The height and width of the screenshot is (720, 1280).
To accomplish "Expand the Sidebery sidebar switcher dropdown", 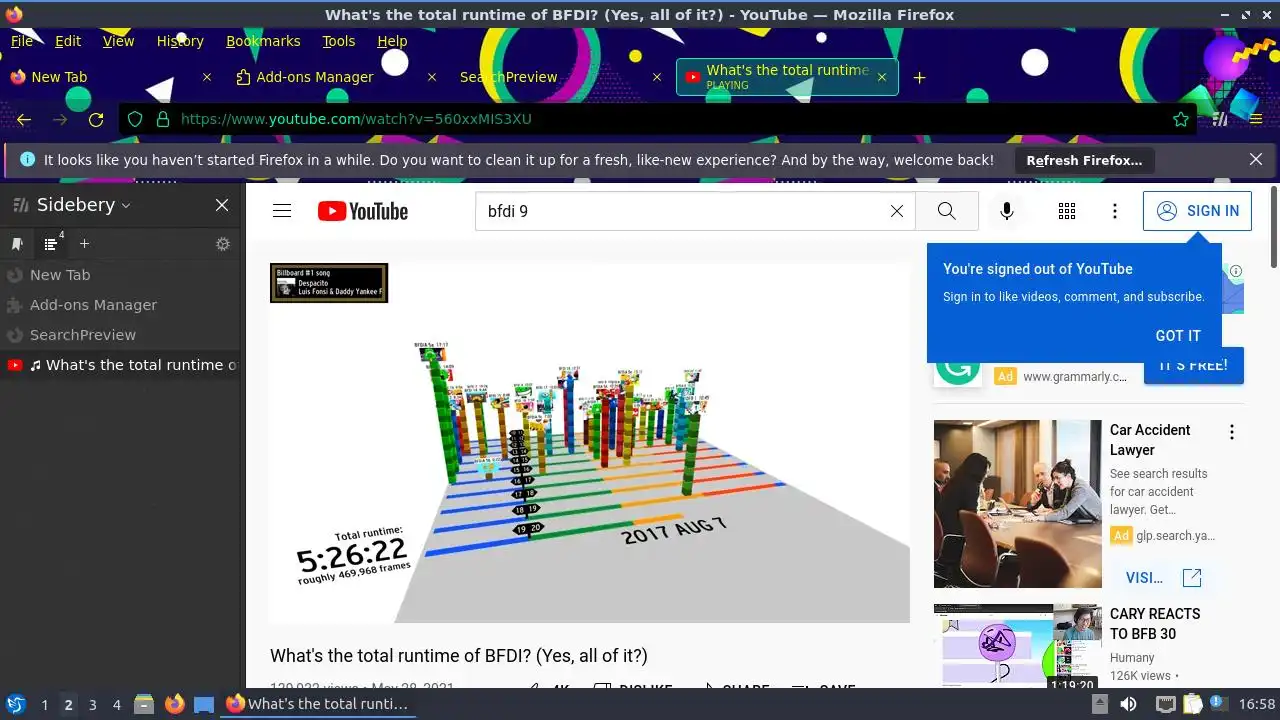I will 126,205.
